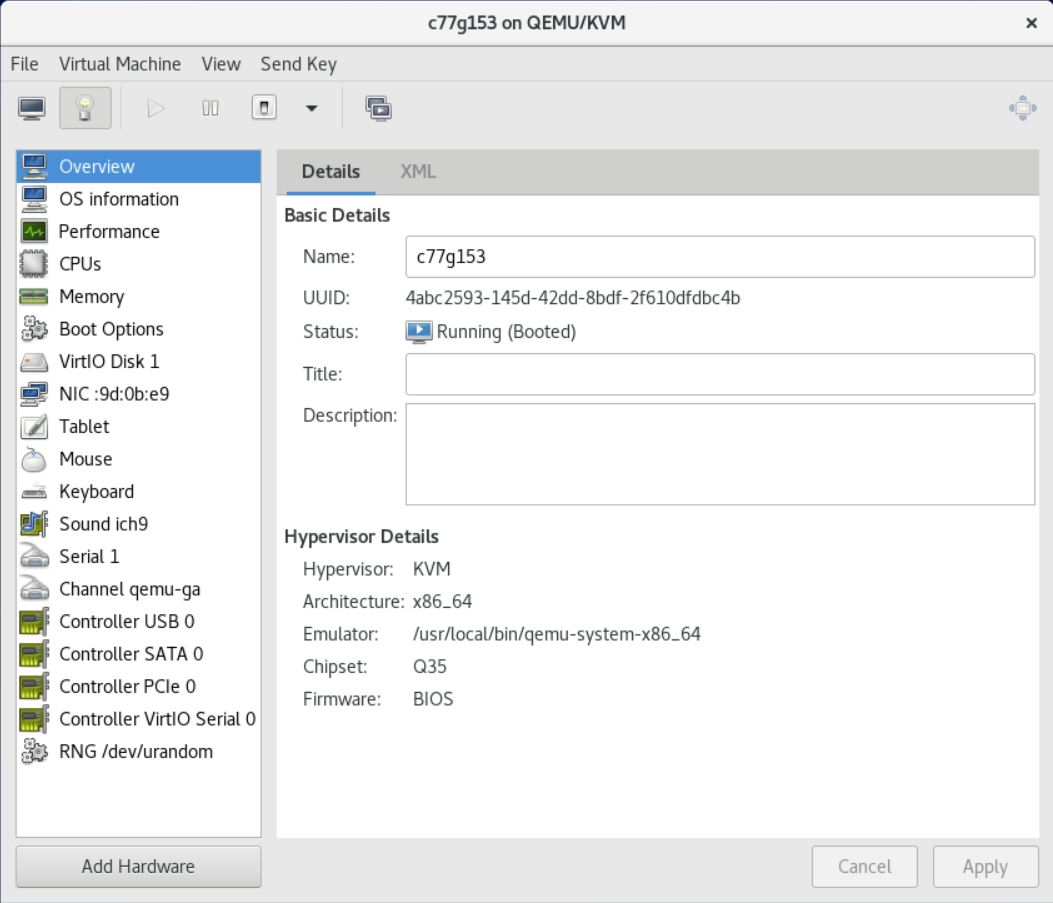Click the Hypervisor value KVM
This screenshot has width=1053, height=903.
tap(432, 569)
